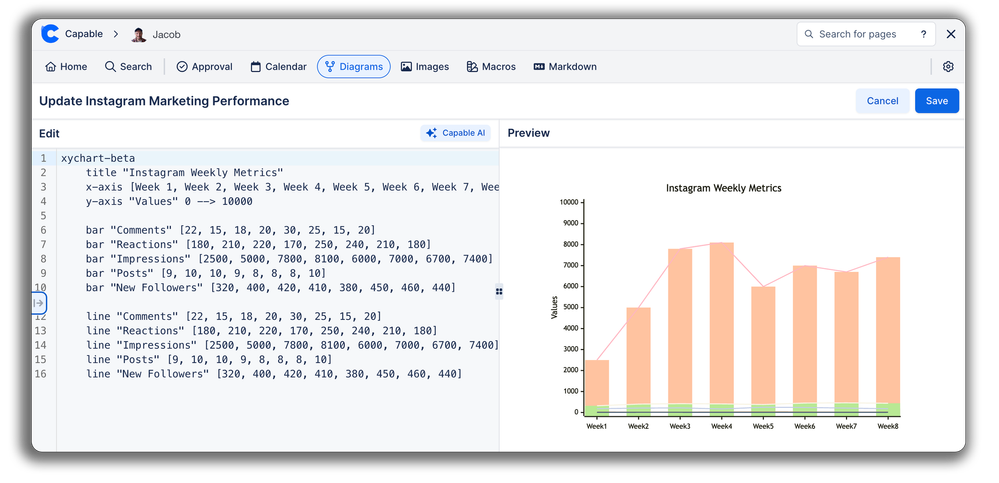Click the line "Comments" code line
Screen dimensions: 999x483
(x=234, y=316)
